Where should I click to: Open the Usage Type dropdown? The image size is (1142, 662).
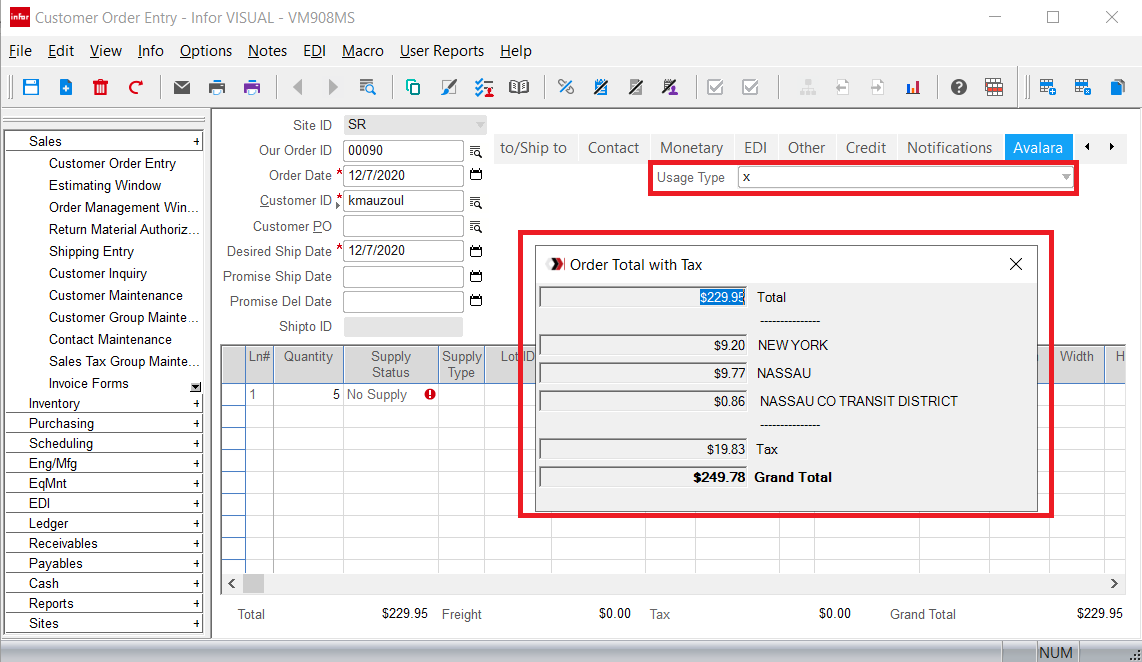click(1066, 177)
